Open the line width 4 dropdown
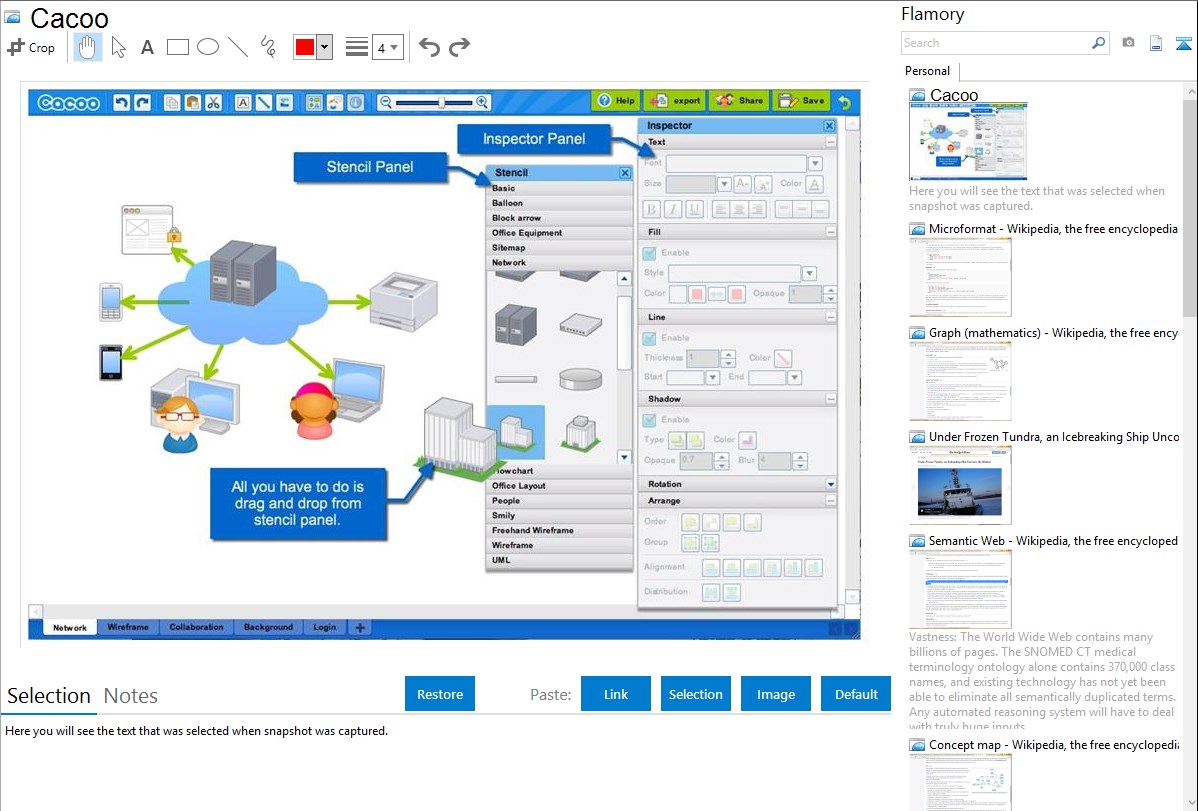The width and height of the screenshot is (1198, 811). tap(387, 47)
